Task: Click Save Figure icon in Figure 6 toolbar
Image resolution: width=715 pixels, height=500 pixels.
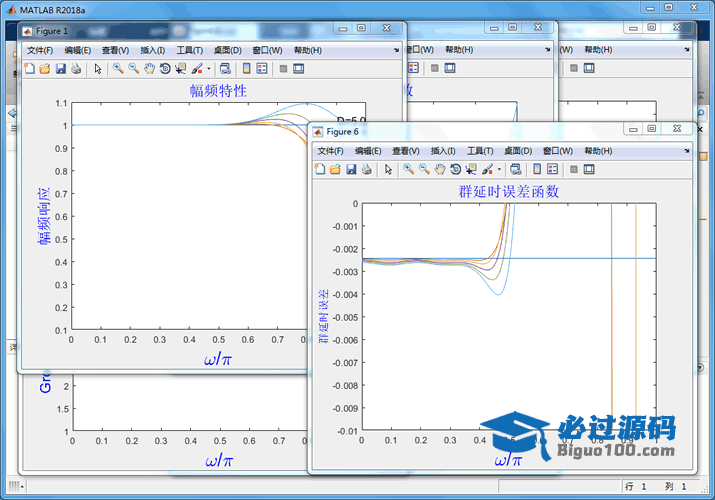Action: (350, 170)
